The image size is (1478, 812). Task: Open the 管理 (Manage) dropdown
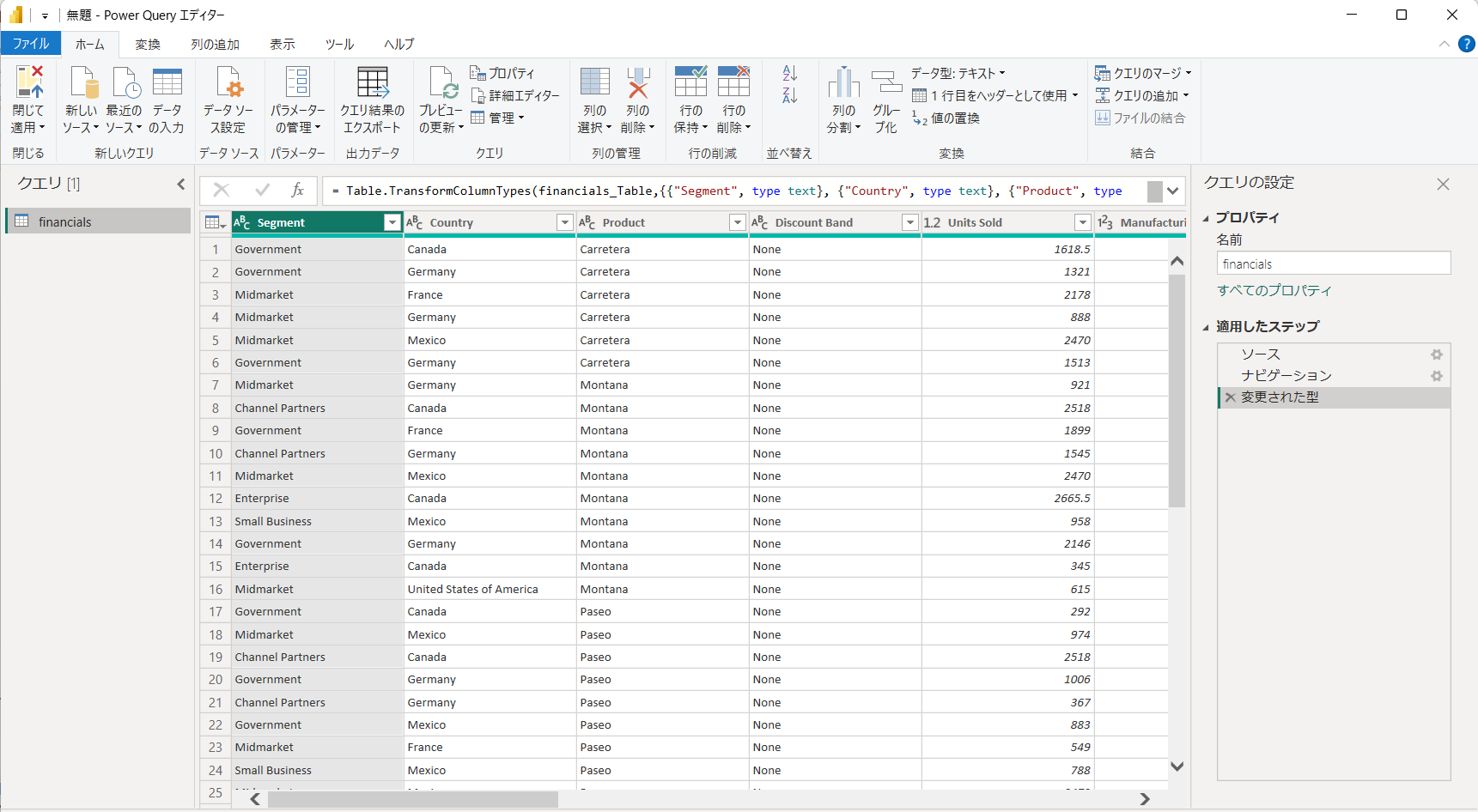click(498, 118)
